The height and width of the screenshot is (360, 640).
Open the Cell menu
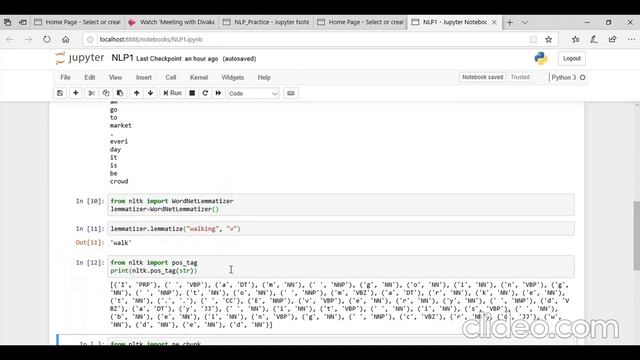point(171,77)
